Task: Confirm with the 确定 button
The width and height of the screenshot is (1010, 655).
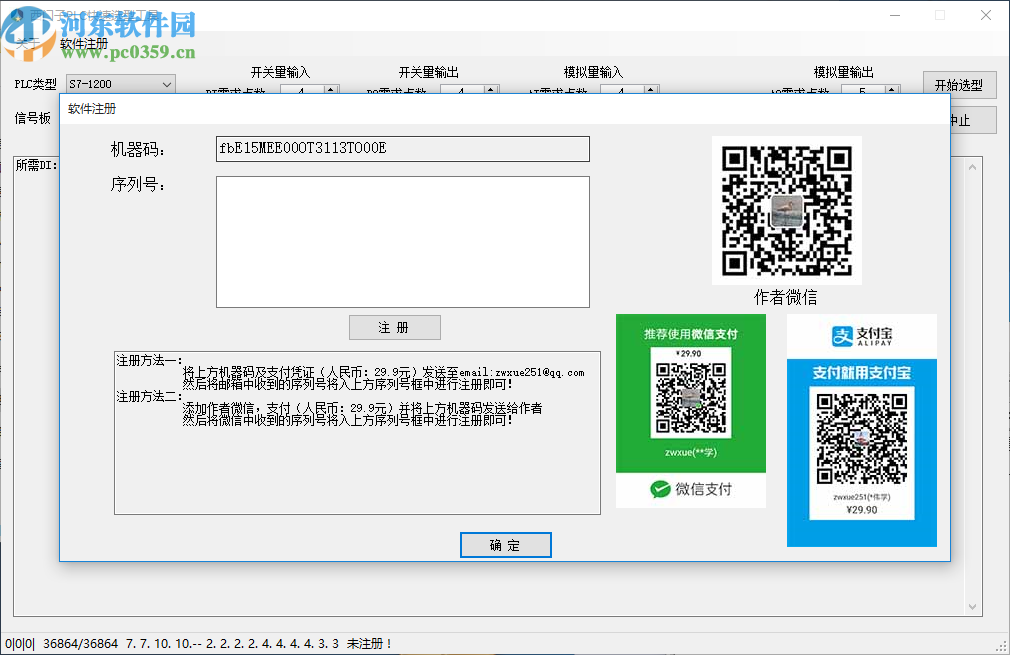Action: pyautogui.click(x=505, y=545)
